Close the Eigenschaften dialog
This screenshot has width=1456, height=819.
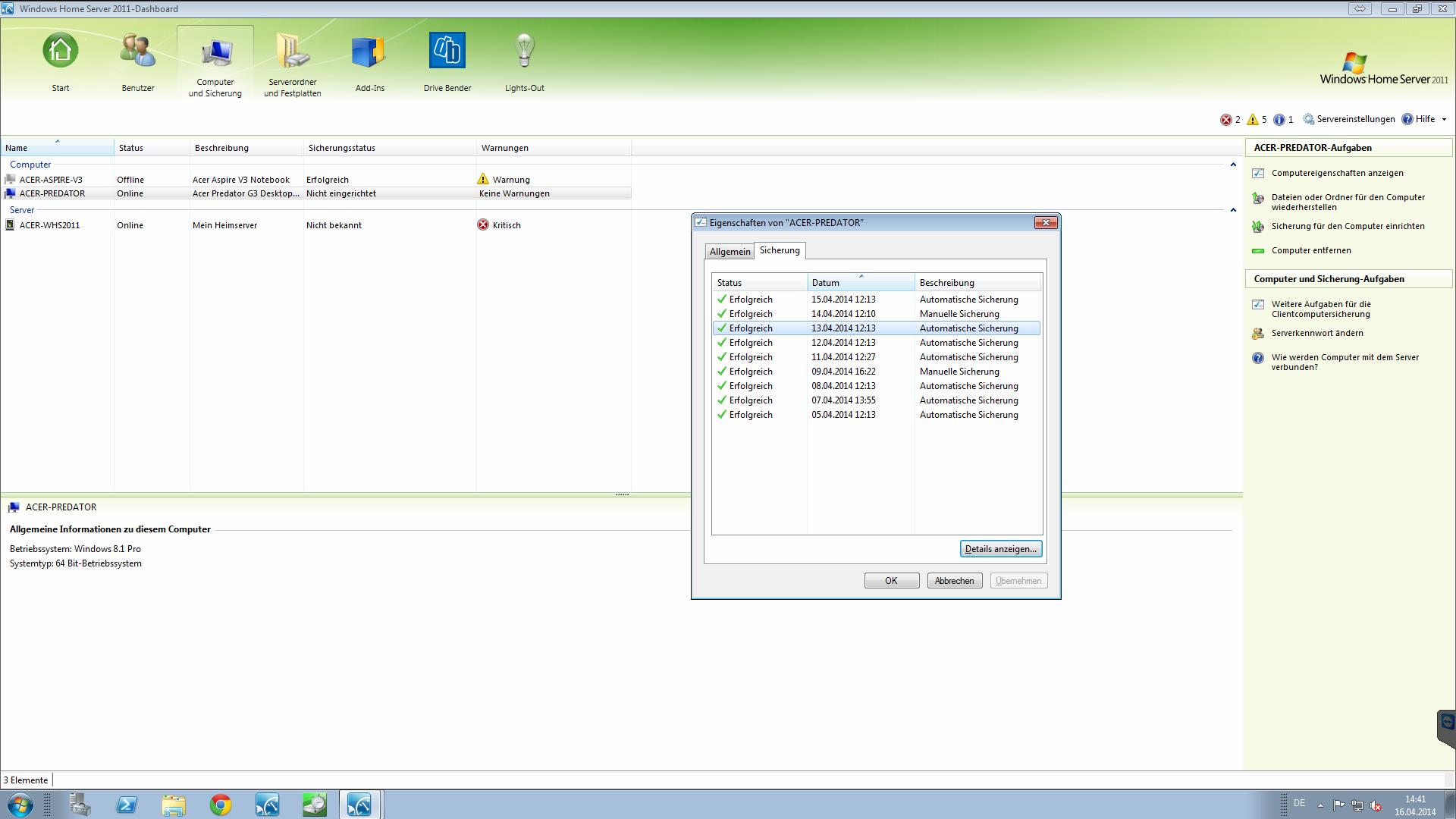click(x=1046, y=222)
